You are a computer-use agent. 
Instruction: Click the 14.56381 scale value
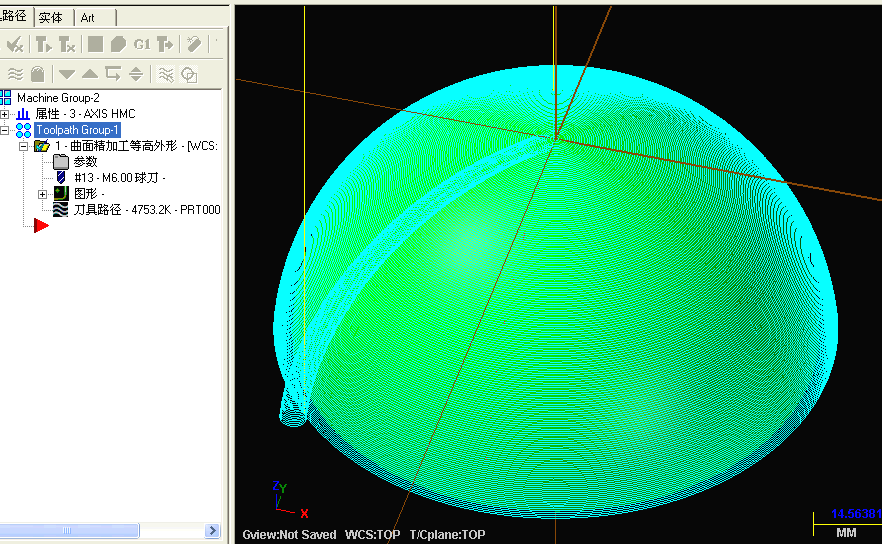tap(856, 514)
